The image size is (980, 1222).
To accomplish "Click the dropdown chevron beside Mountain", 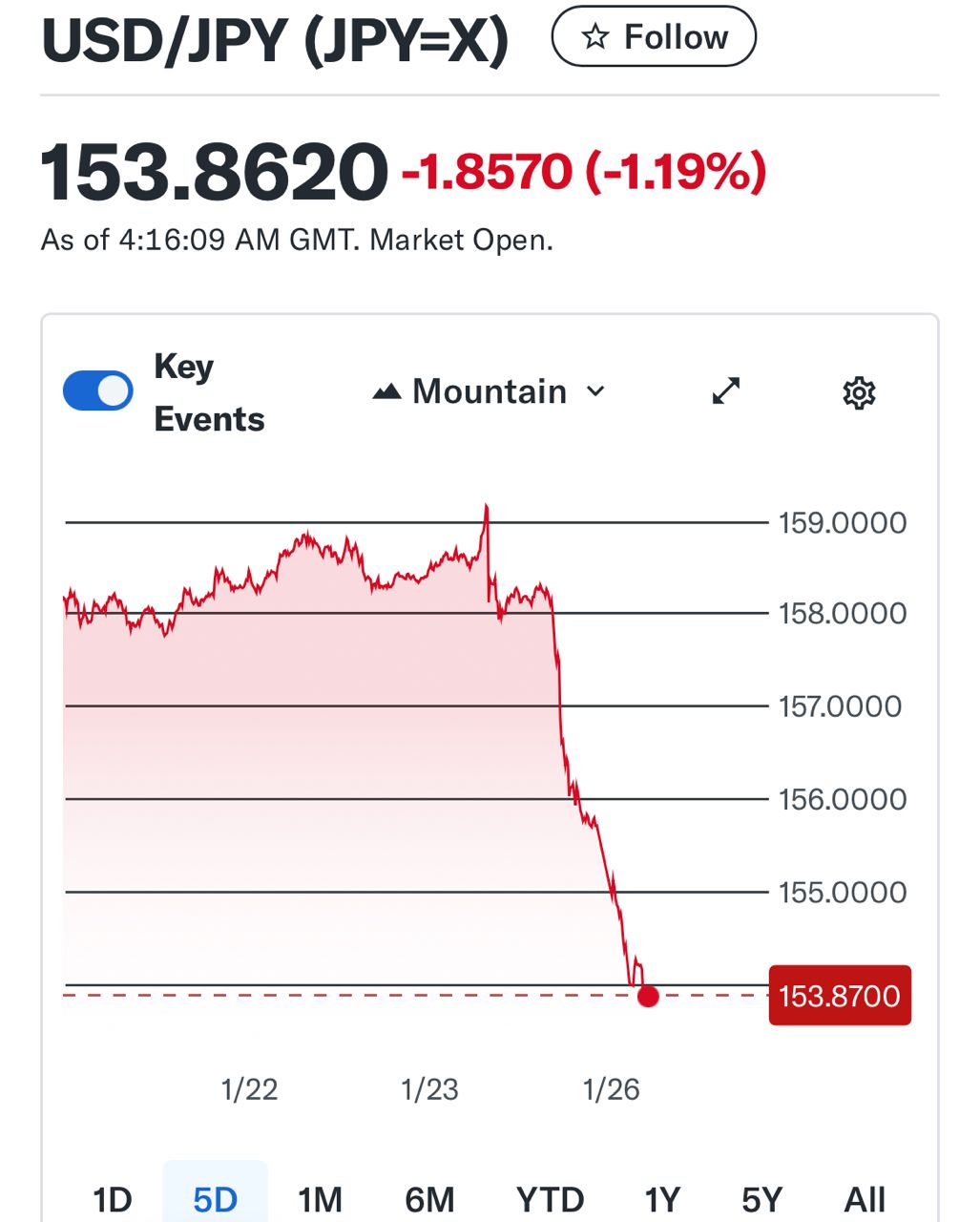I will [596, 391].
